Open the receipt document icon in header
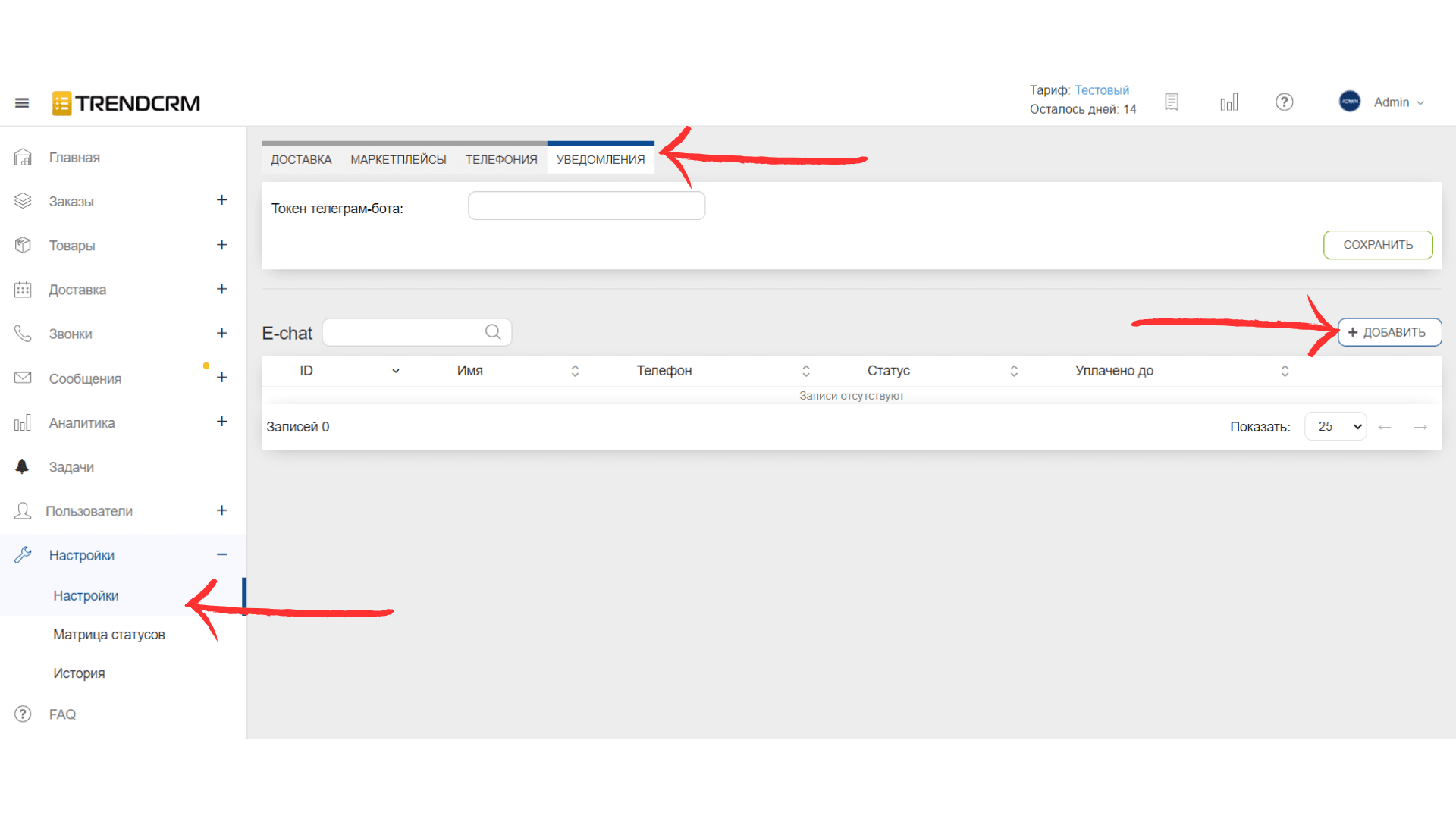Image resolution: width=1456 pixels, height=819 pixels. pos(1172,102)
